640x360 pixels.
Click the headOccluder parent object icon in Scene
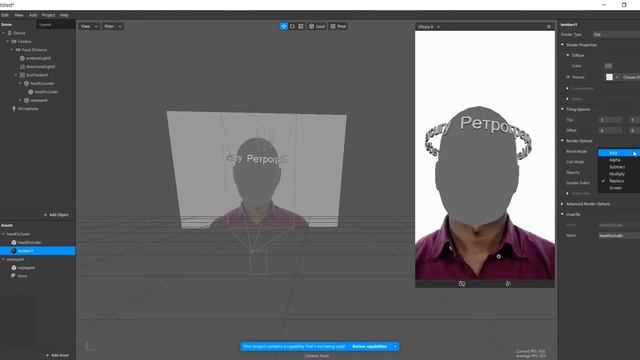(27, 83)
